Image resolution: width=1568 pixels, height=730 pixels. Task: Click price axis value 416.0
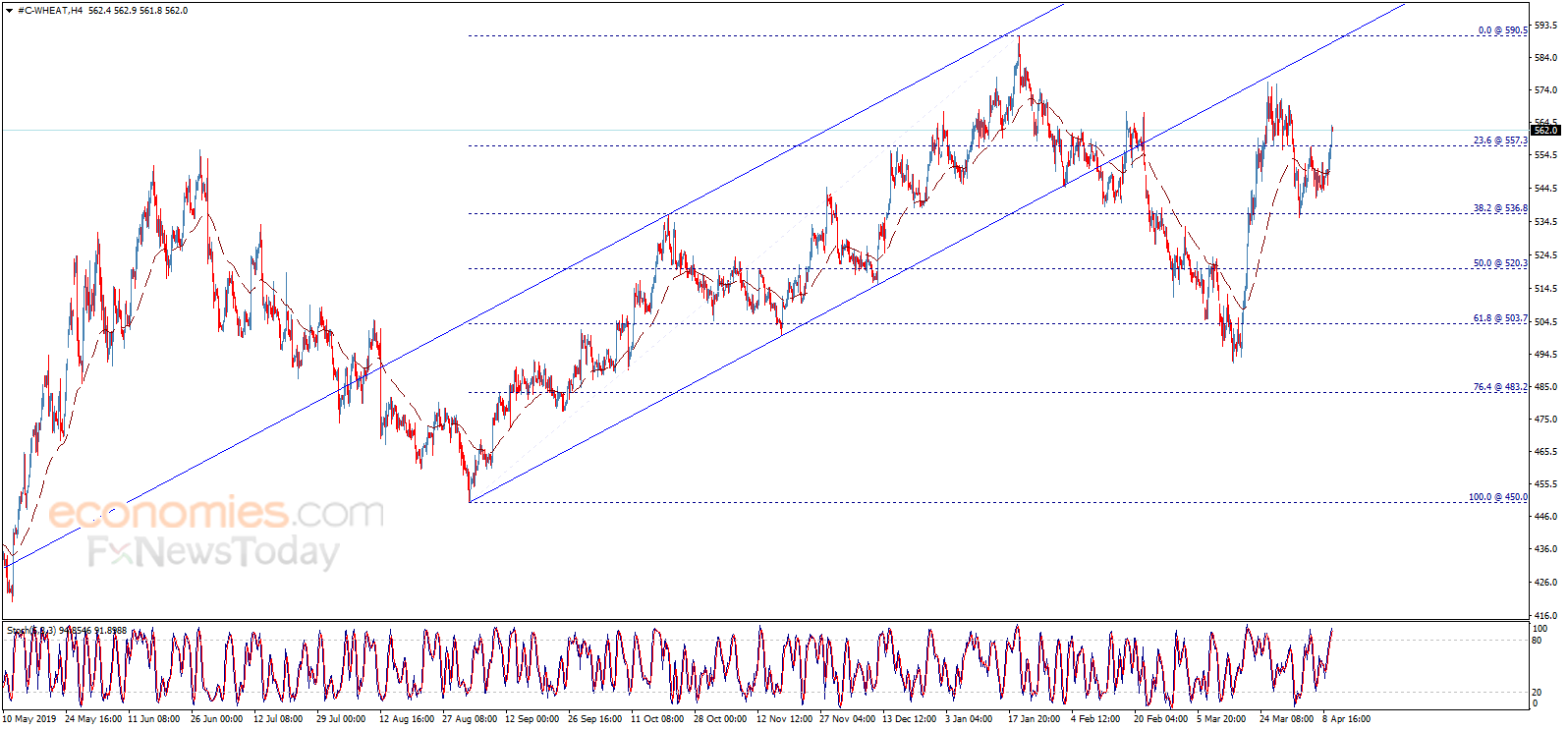click(1545, 616)
